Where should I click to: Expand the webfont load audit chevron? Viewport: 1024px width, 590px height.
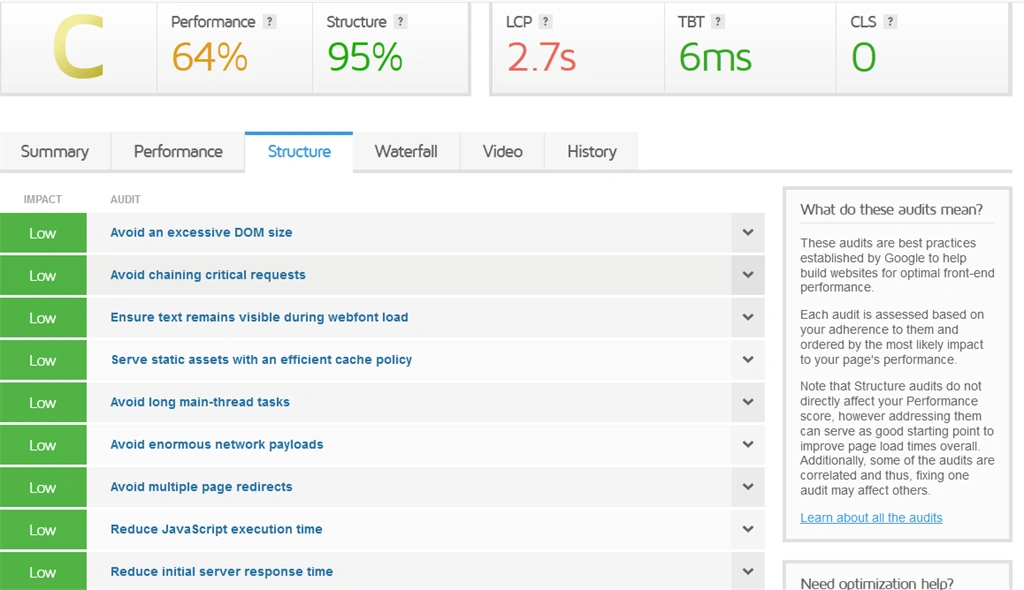[748, 318]
